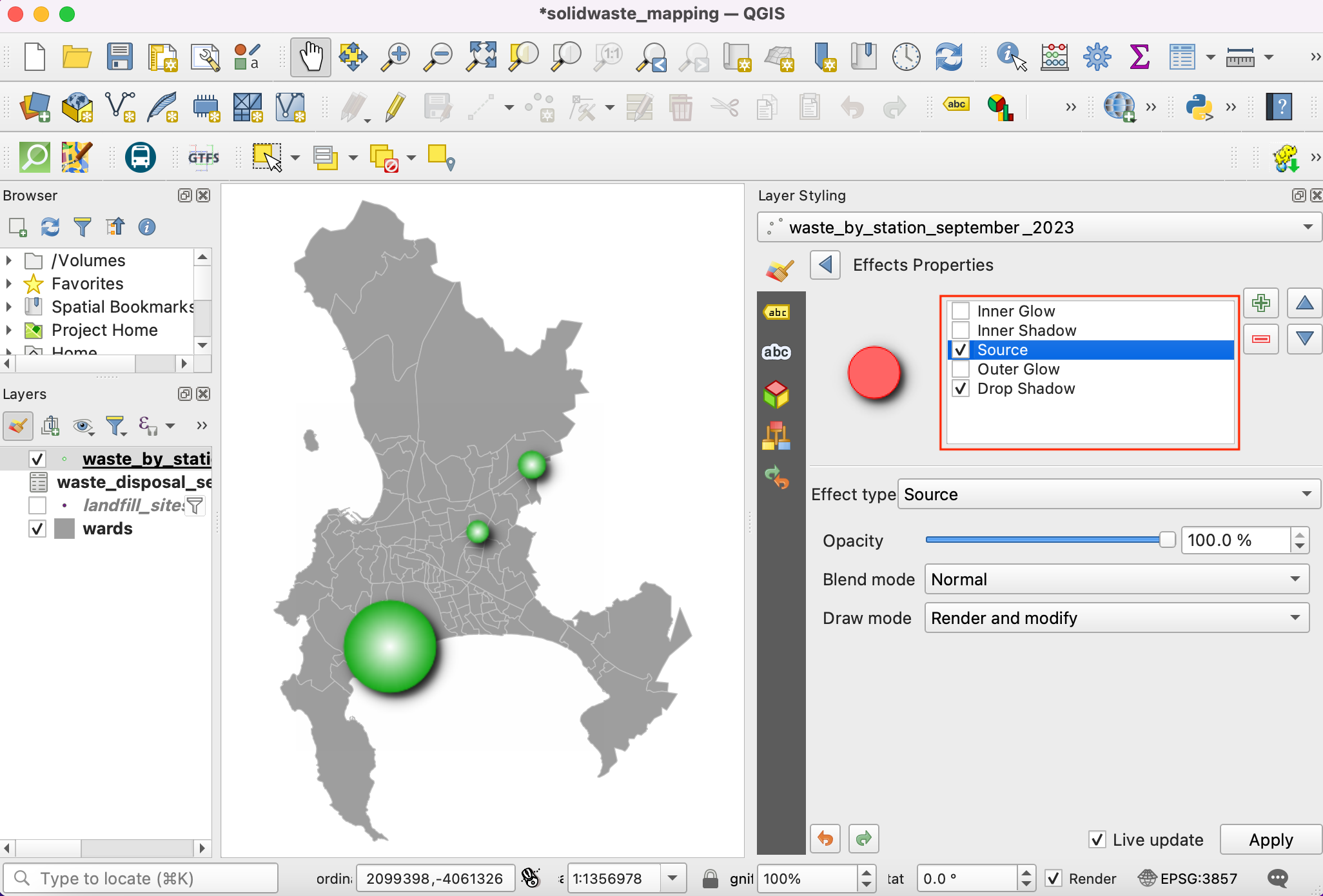This screenshot has height=896, width=1323.
Task: Select the Pan Map hand tool
Action: pyautogui.click(x=310, y=57)
